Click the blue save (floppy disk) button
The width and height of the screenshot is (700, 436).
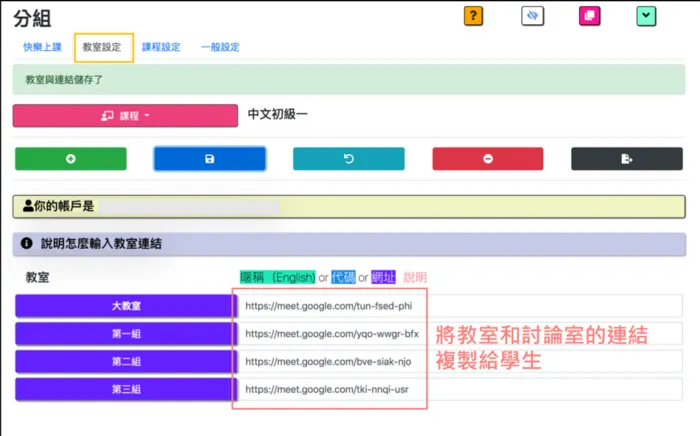210,159
